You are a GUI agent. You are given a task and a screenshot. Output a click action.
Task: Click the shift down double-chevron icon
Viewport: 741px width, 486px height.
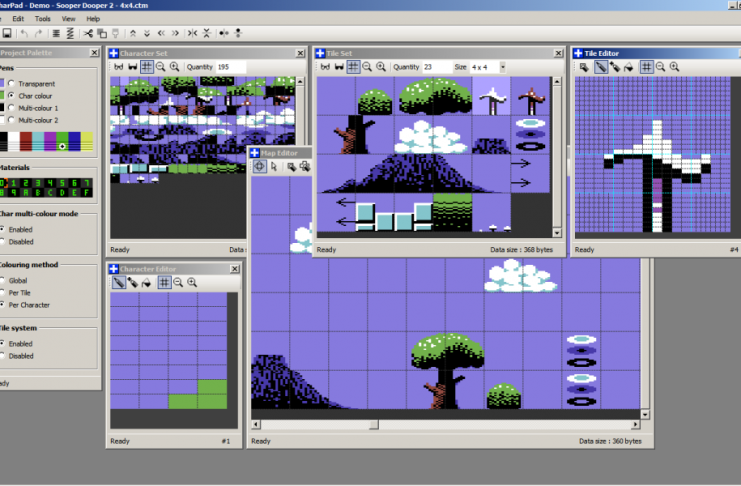click(x=147, y=33)
